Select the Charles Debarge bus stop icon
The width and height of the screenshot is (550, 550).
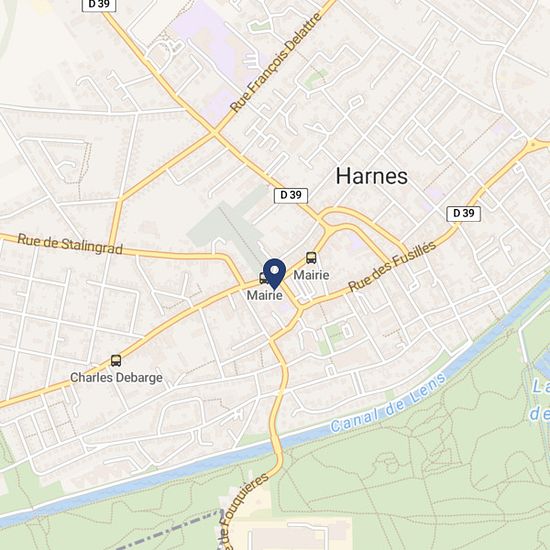pos(116,361)
